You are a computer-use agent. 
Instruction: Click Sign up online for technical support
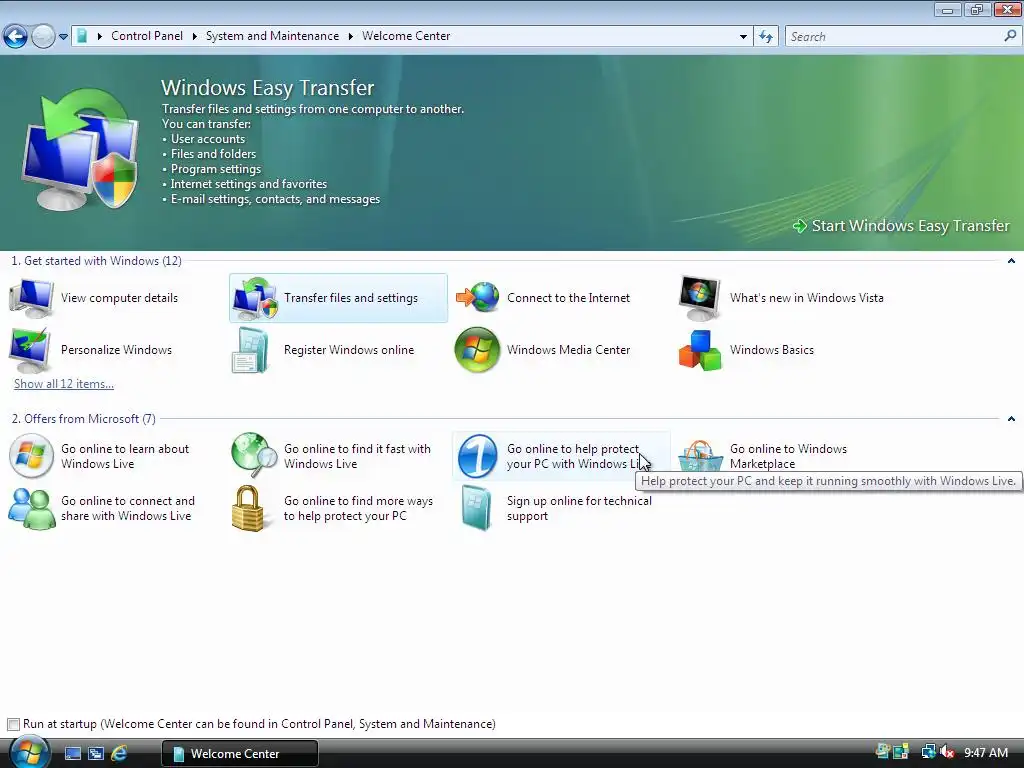(579, 508)
